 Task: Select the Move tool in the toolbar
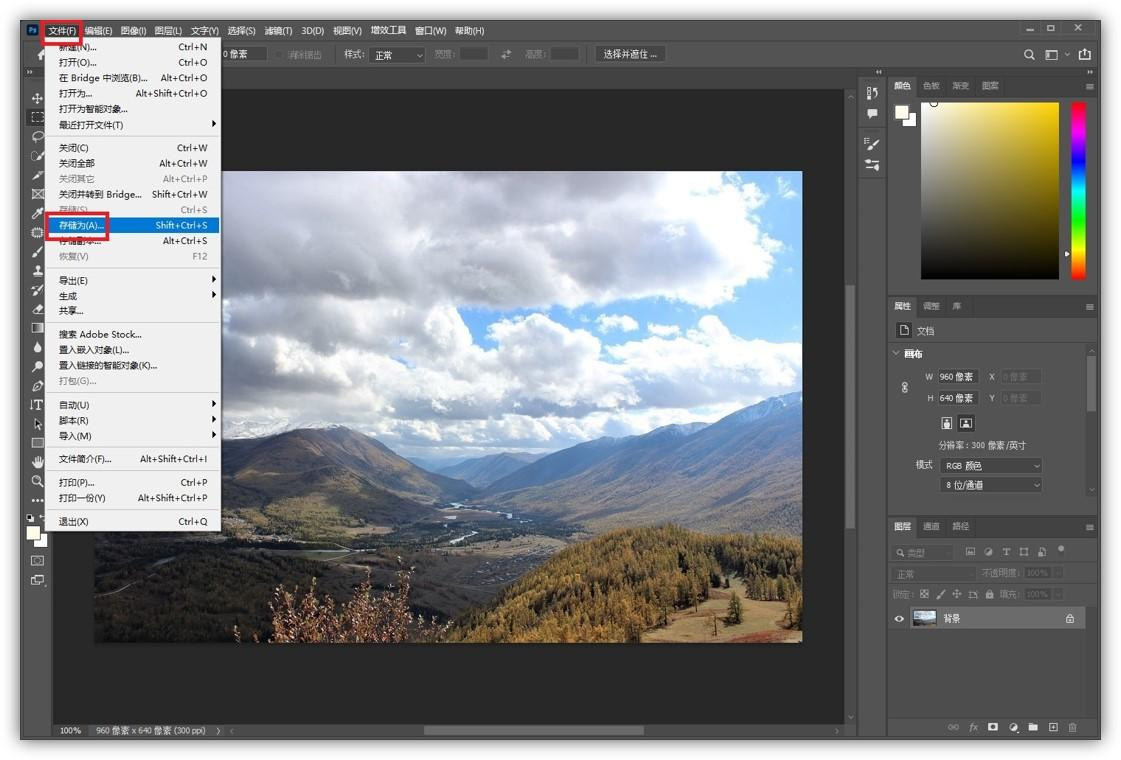37,98
